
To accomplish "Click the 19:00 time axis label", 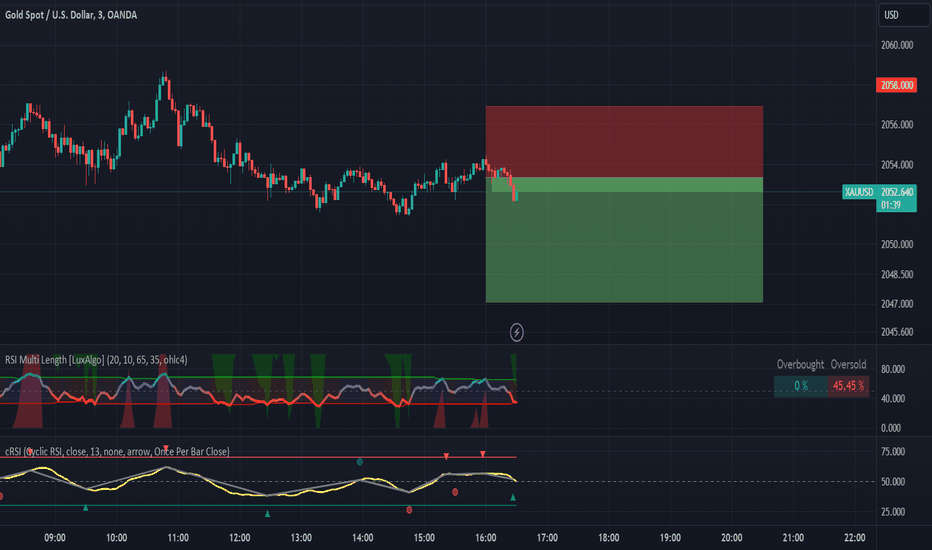I will click(x=670, y=538).
